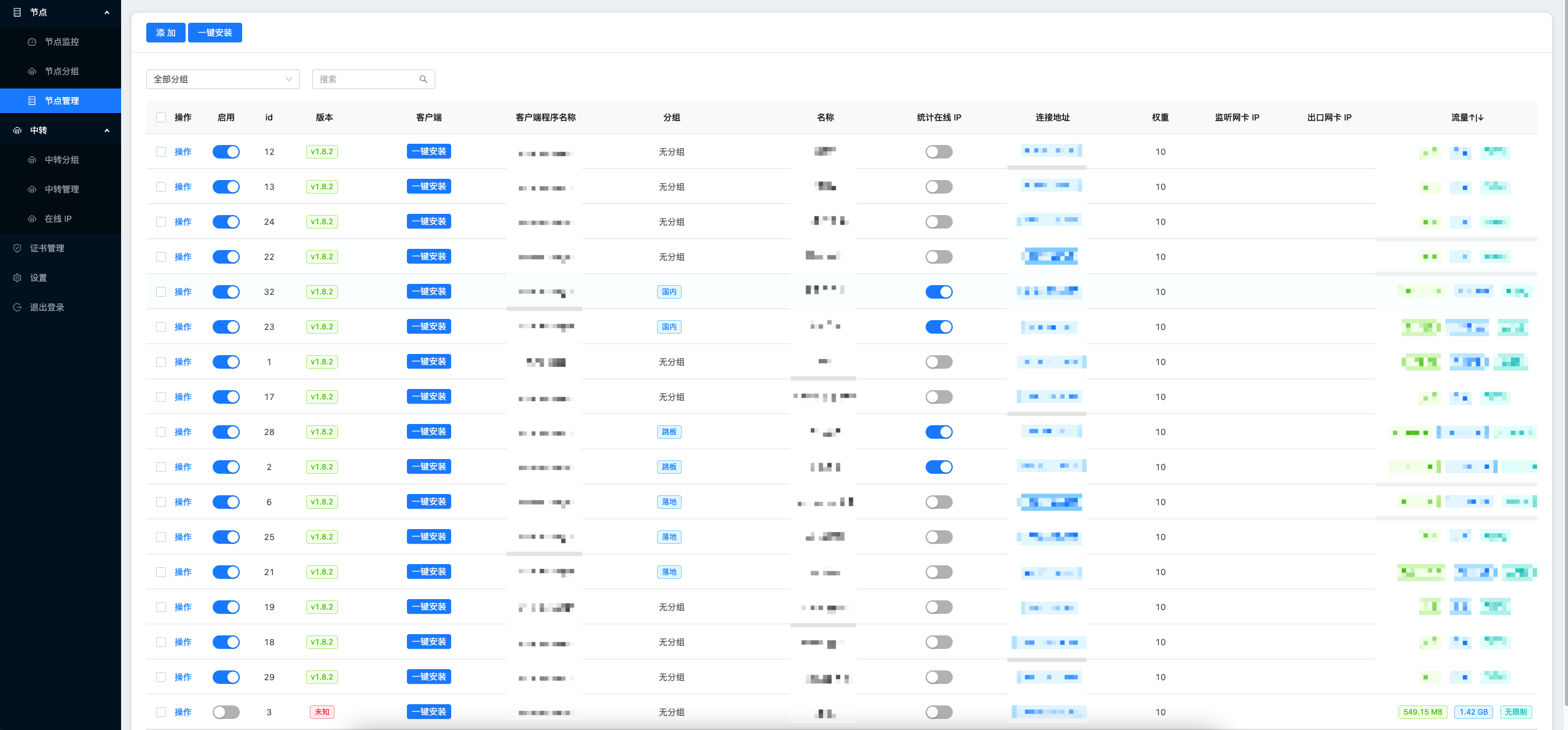Open 证书管理 menu item

click(60, 248)
